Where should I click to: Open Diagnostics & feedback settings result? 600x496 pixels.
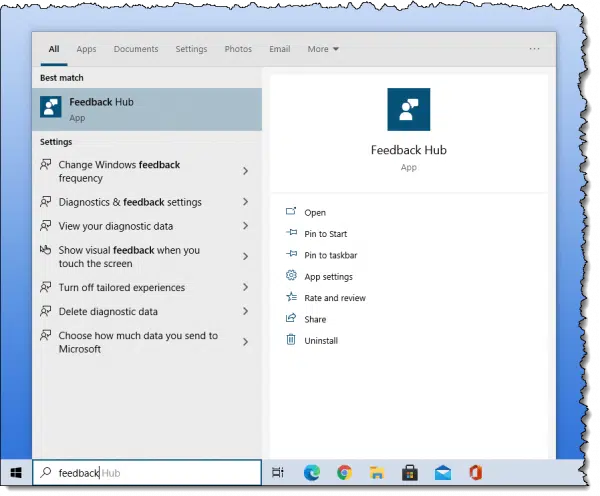coord(145,202)
